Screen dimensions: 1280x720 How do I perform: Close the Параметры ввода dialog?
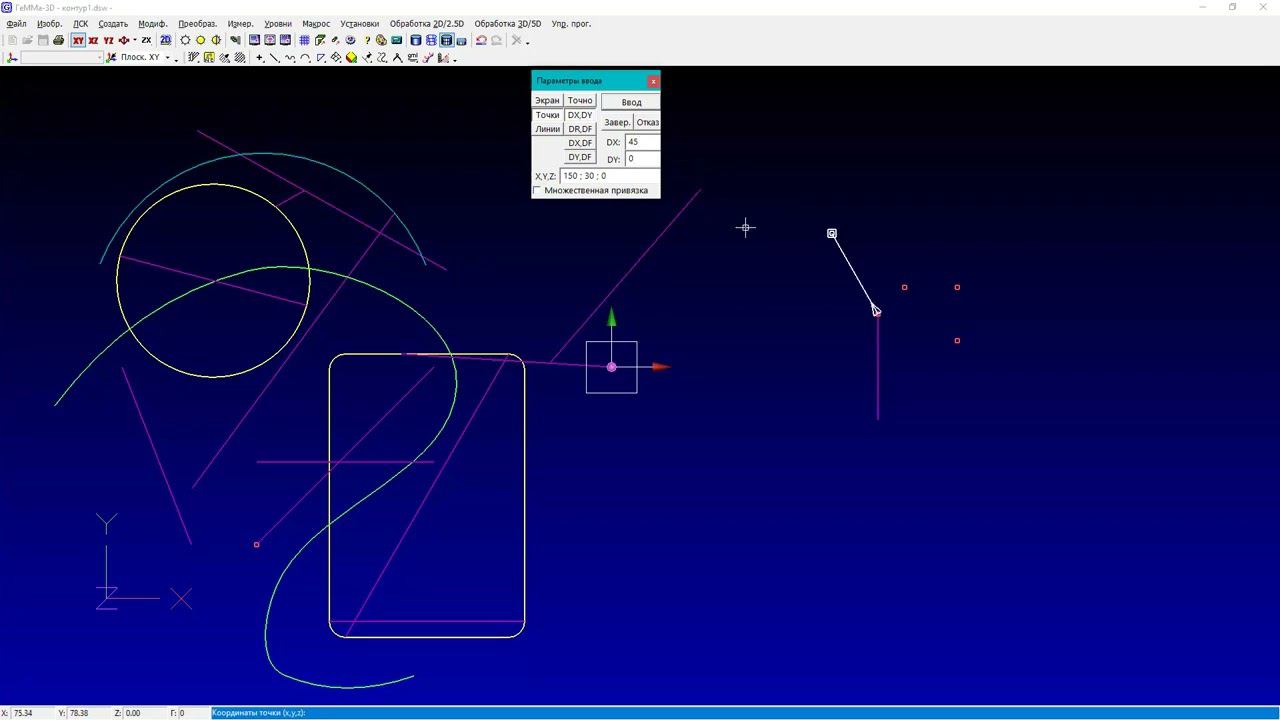point(653,81)
